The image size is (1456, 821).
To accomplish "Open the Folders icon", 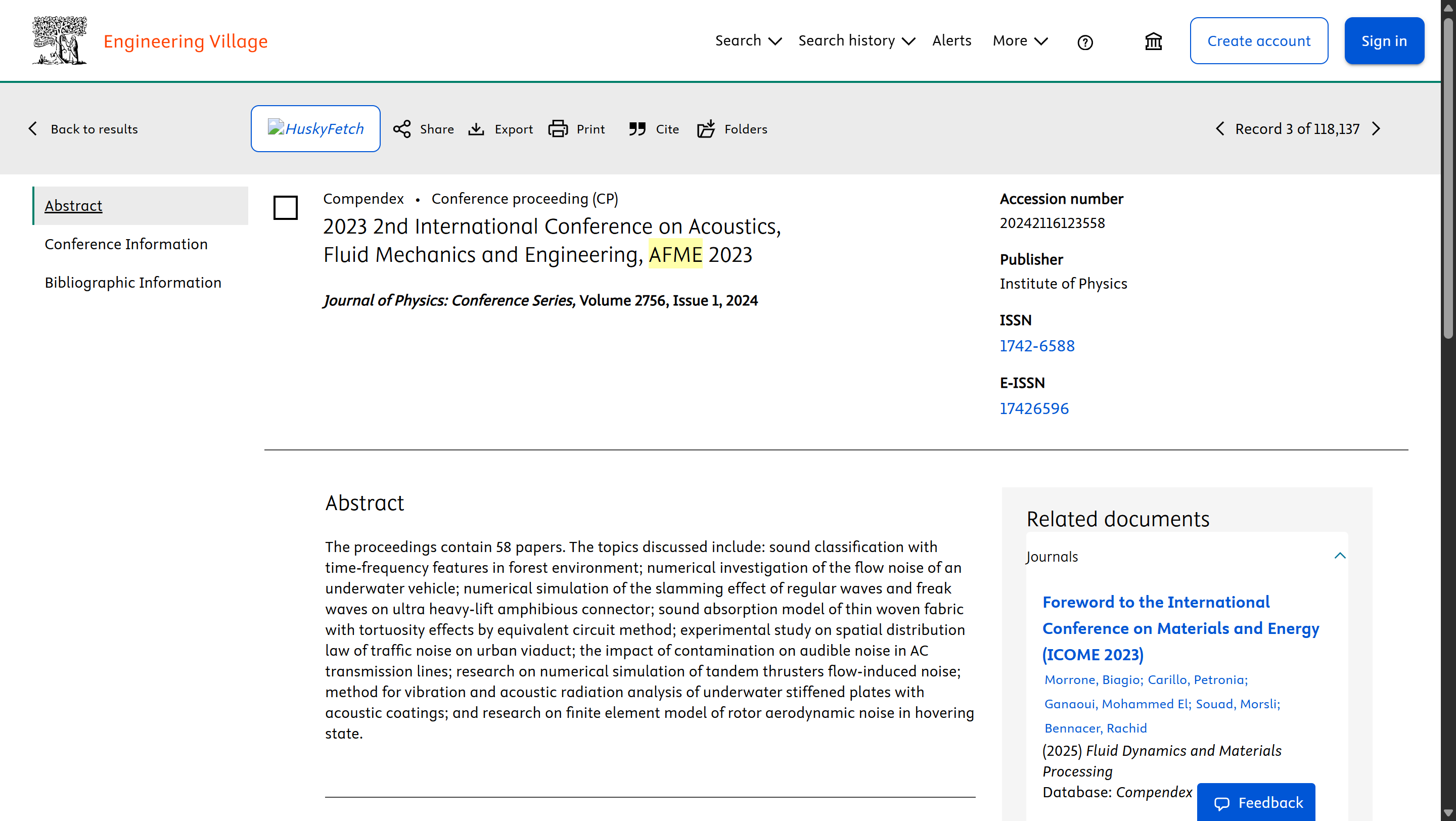I will point(706,129).
